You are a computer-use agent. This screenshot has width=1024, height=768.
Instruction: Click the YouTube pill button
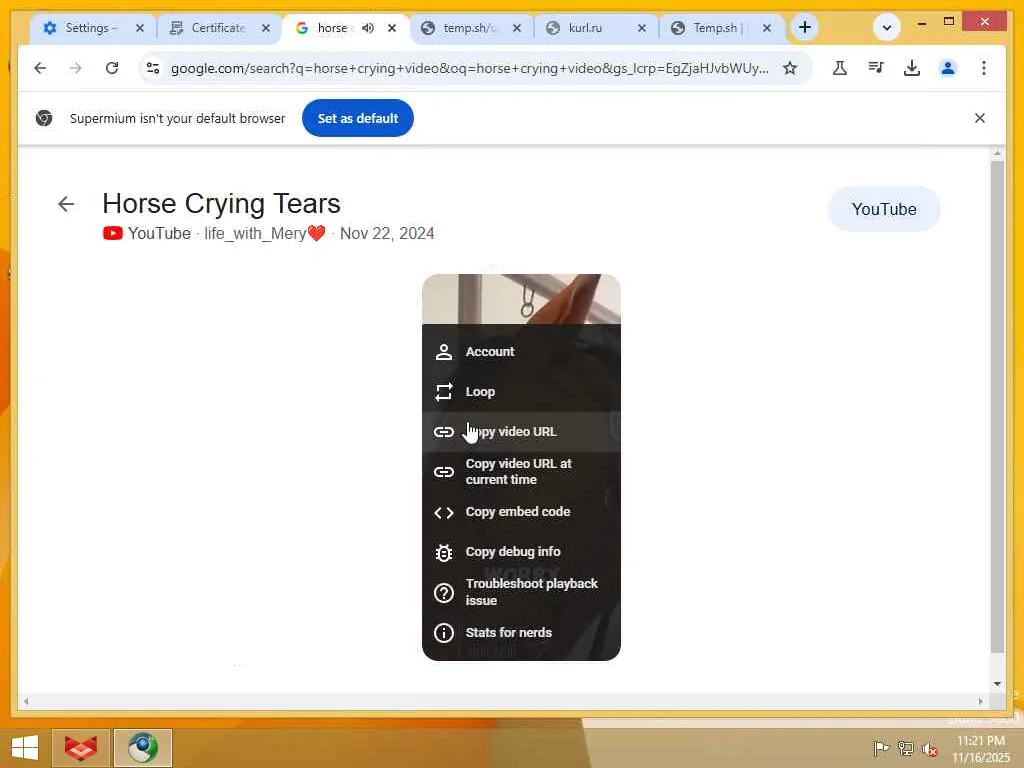[884, 209]
